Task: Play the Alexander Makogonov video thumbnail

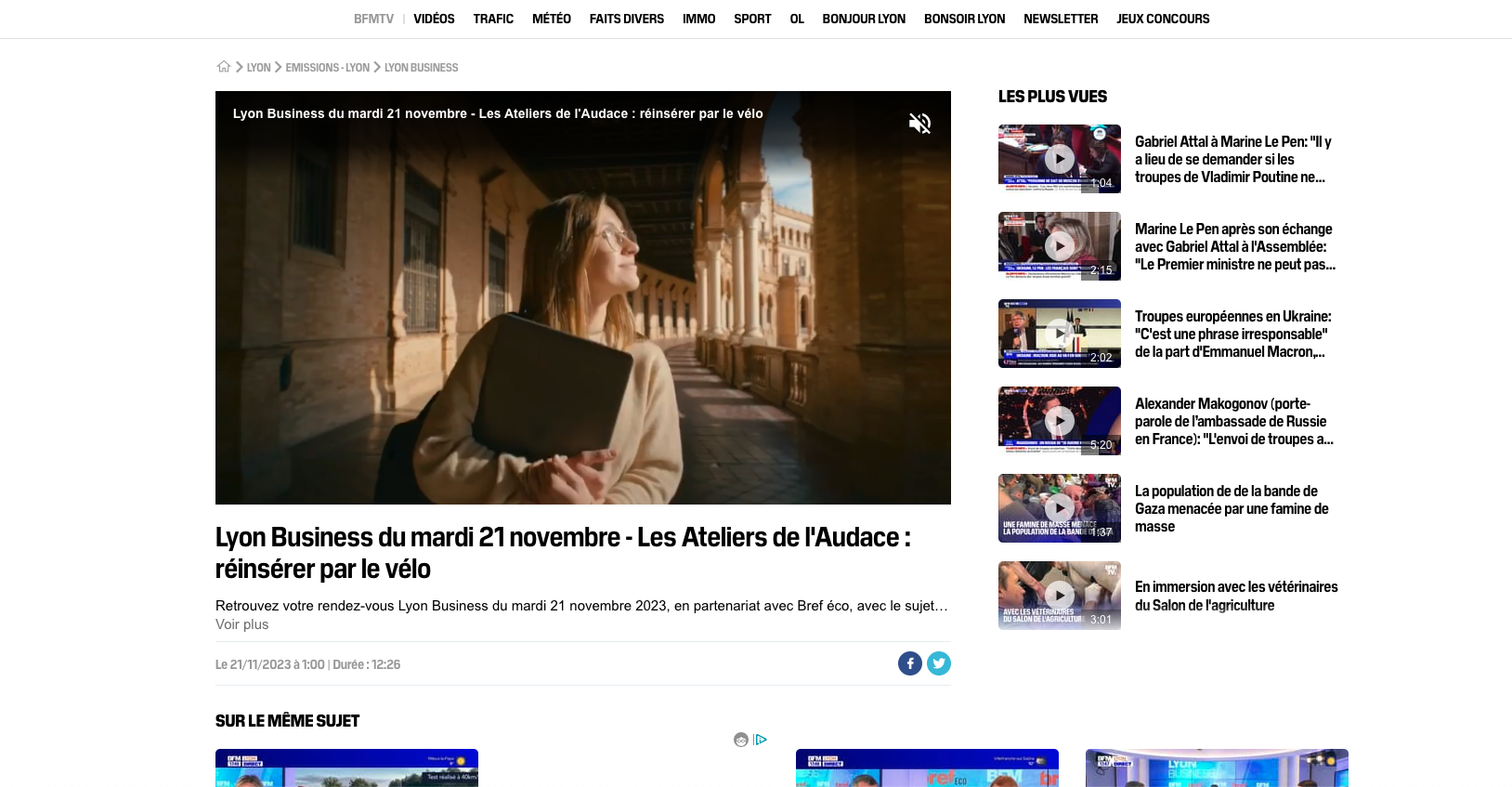Action: click(x=1059, y=421)
